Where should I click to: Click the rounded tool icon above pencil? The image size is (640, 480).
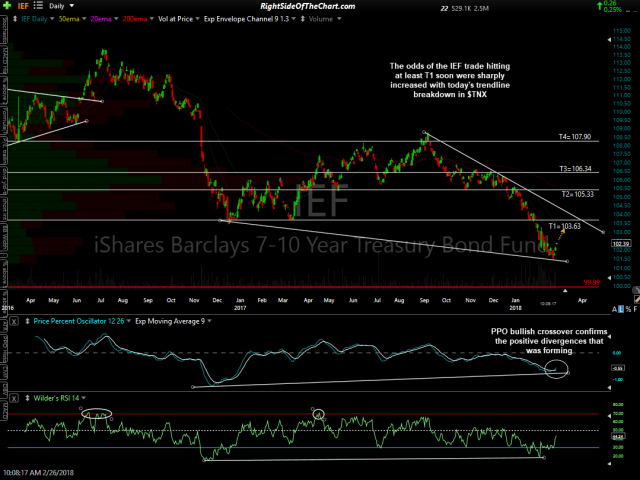click(636, 290)
